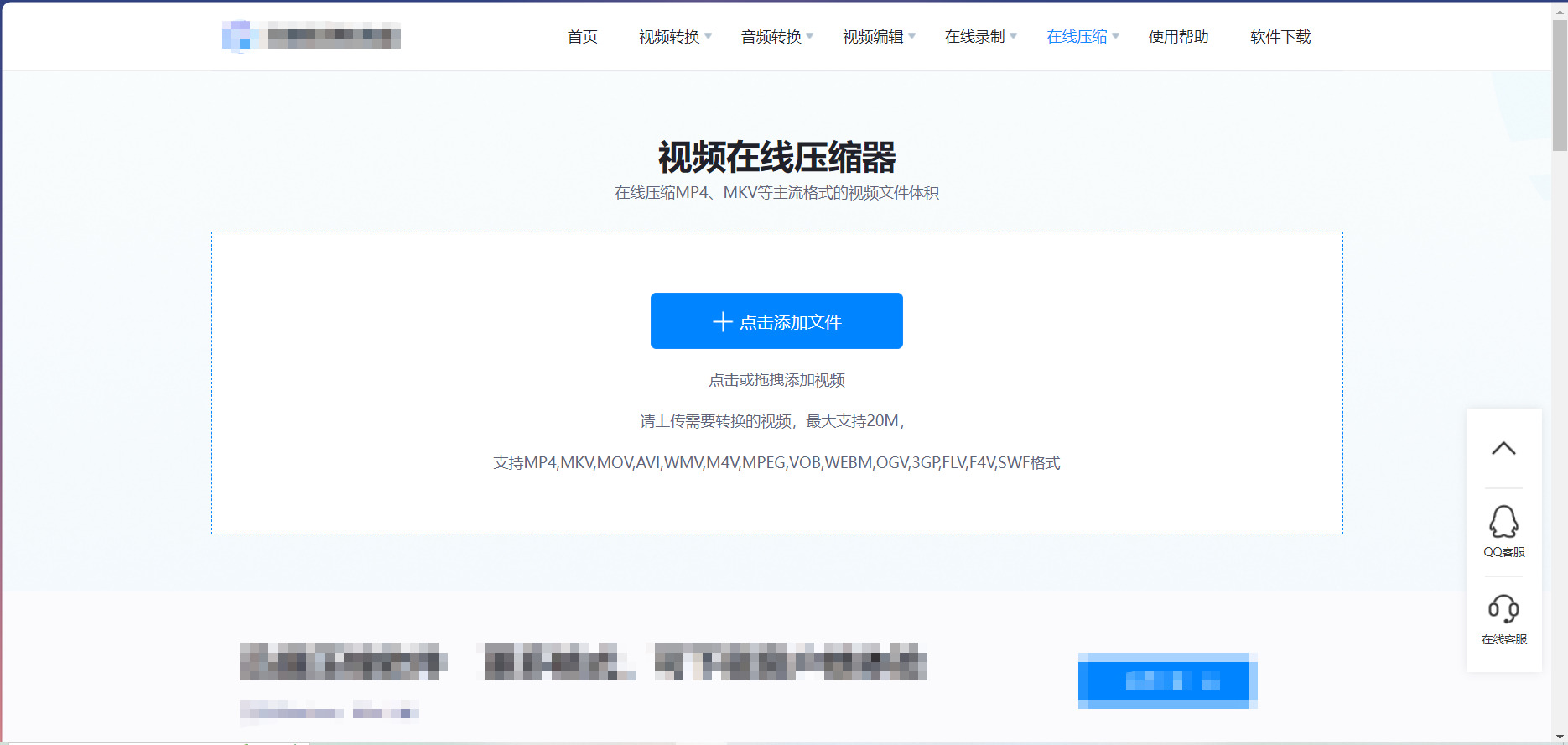Open 在线客服 headset icon
Image resolution: width=1568 pixels, height=745 pixels.
[x=1503, y=608]
